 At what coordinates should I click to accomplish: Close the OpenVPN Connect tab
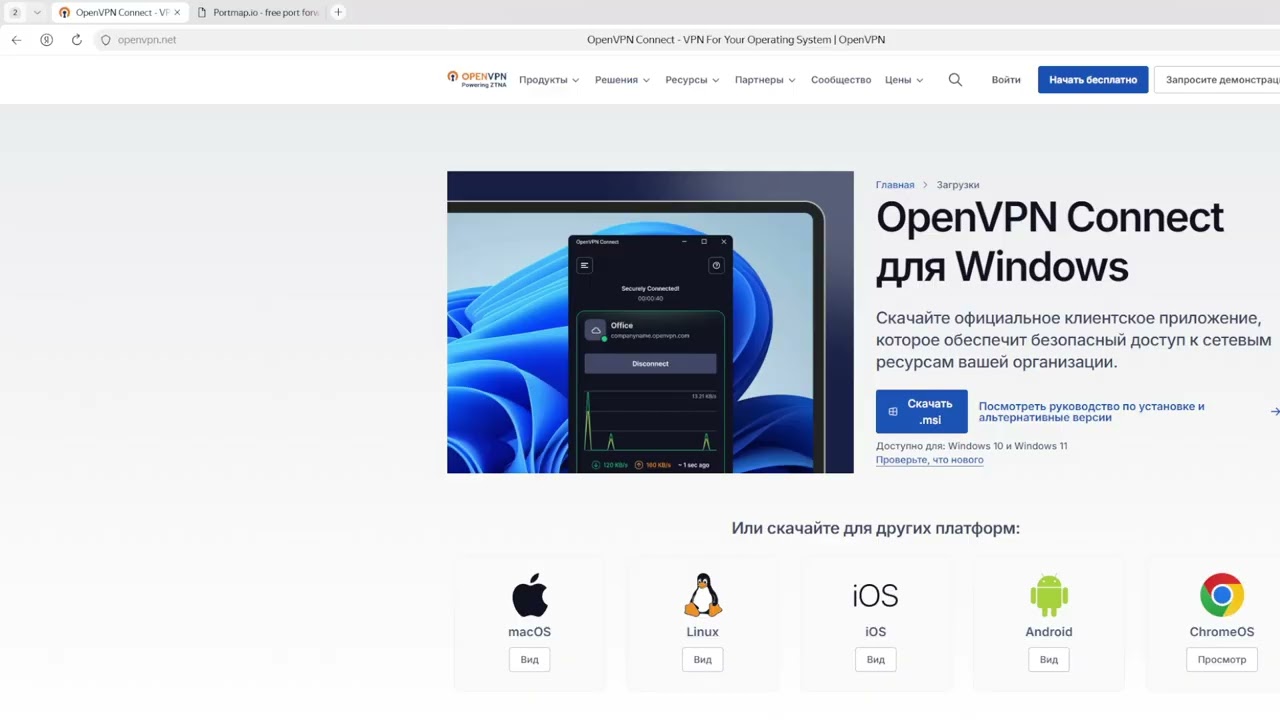coord(177,12)
